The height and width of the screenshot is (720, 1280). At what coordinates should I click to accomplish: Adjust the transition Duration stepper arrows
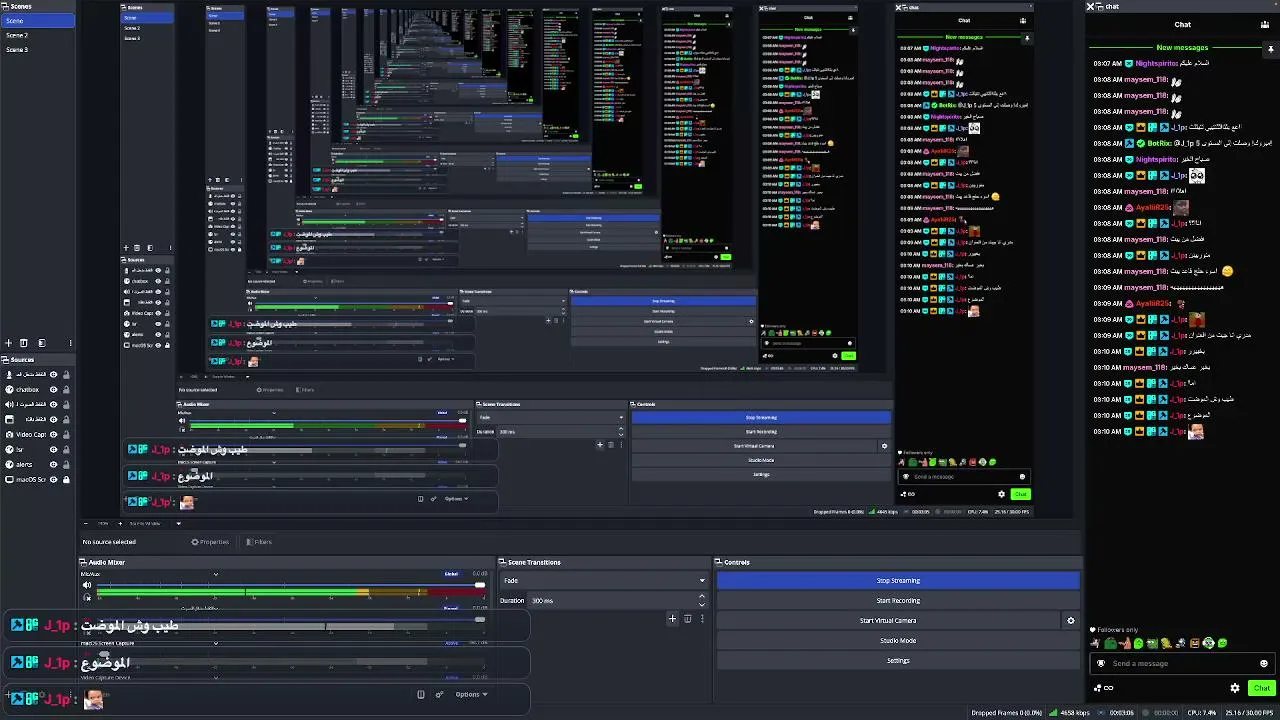(702, 600)
